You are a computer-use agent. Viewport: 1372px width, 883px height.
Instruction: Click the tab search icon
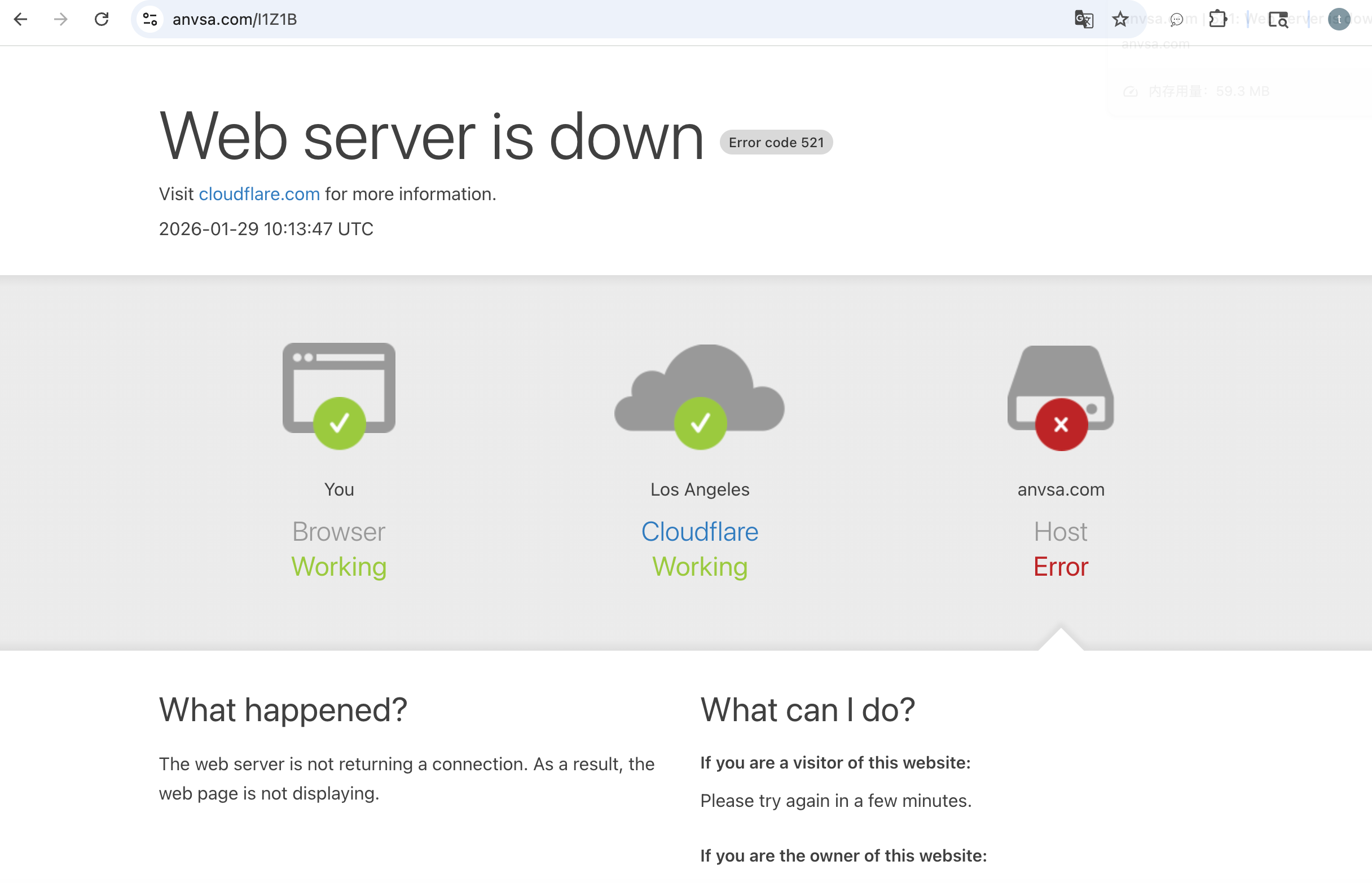(x=1278, y=20)
